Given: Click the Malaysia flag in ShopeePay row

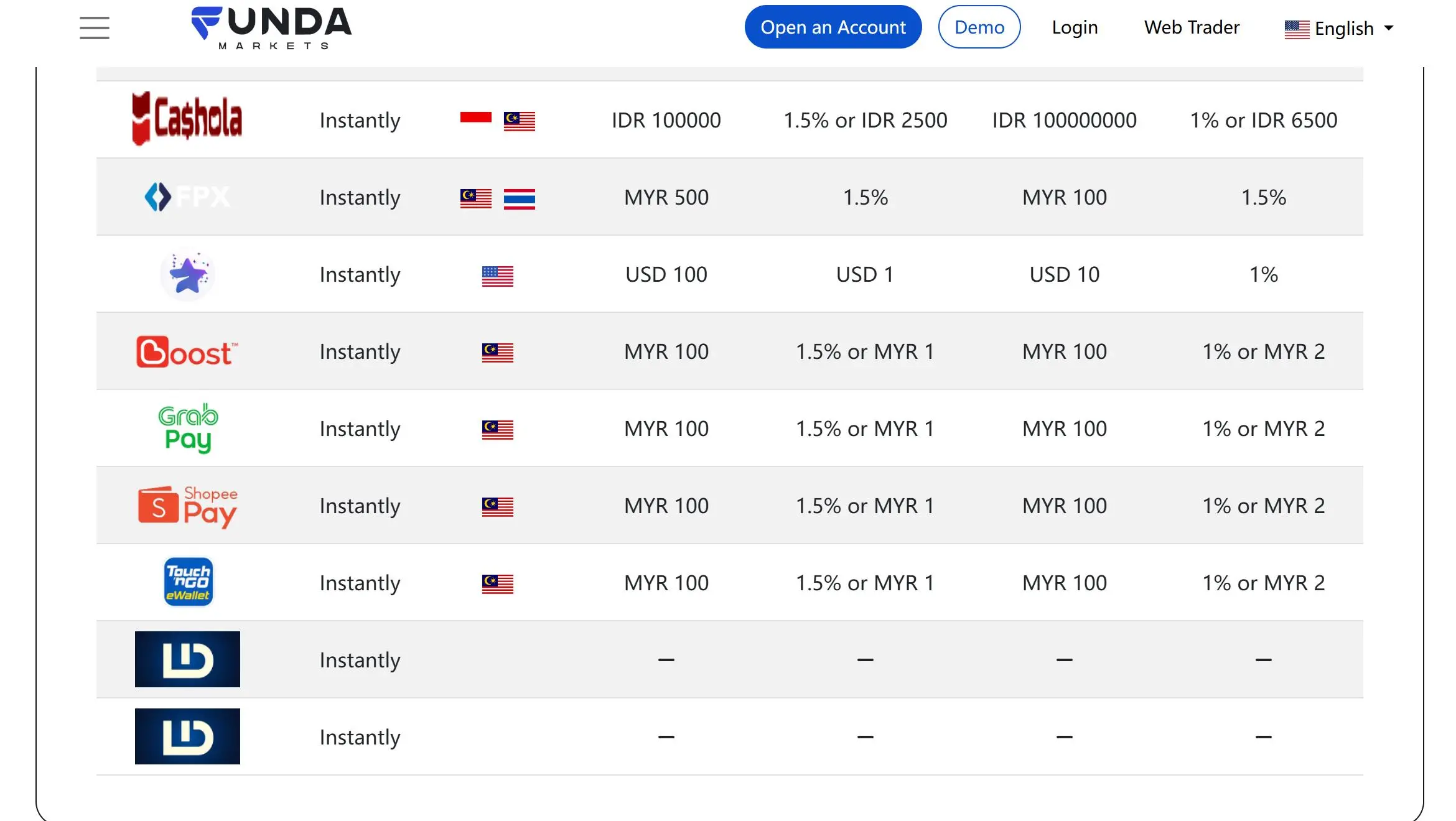Looking at the screenshot, I should point(498,507).
